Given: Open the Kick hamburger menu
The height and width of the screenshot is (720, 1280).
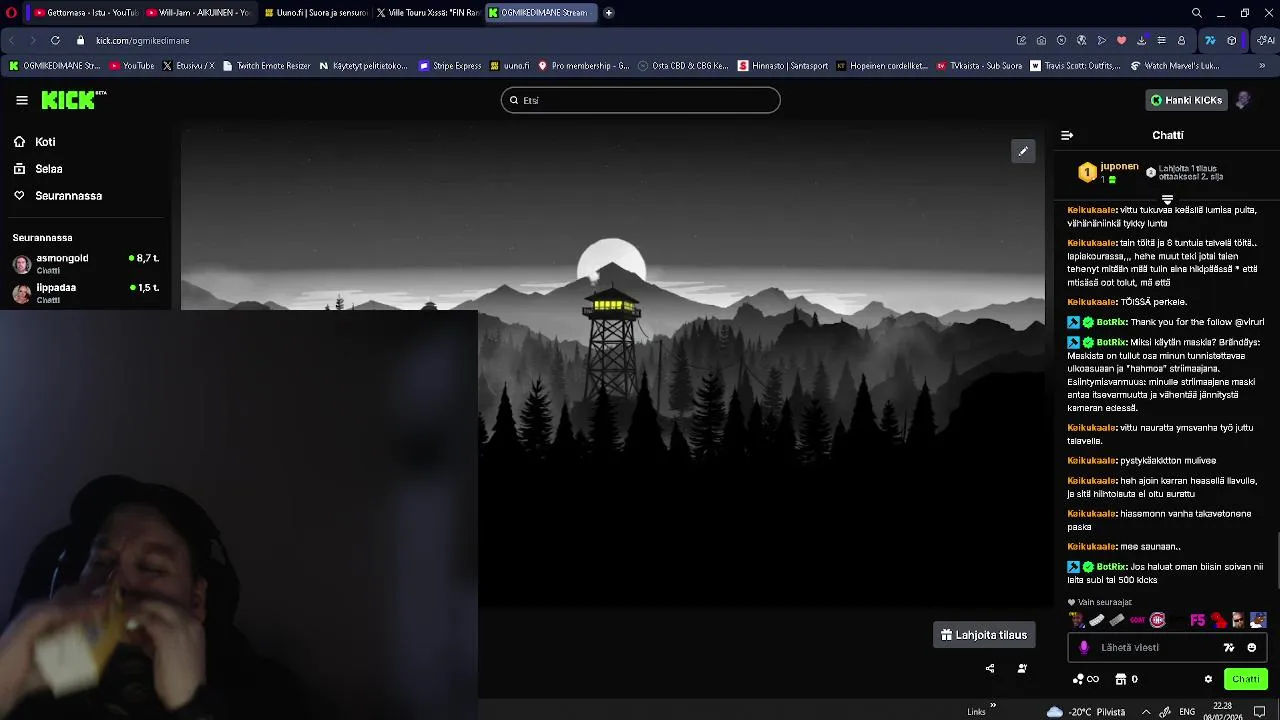Looking at the screenshot, I should [x=22, y=100].
